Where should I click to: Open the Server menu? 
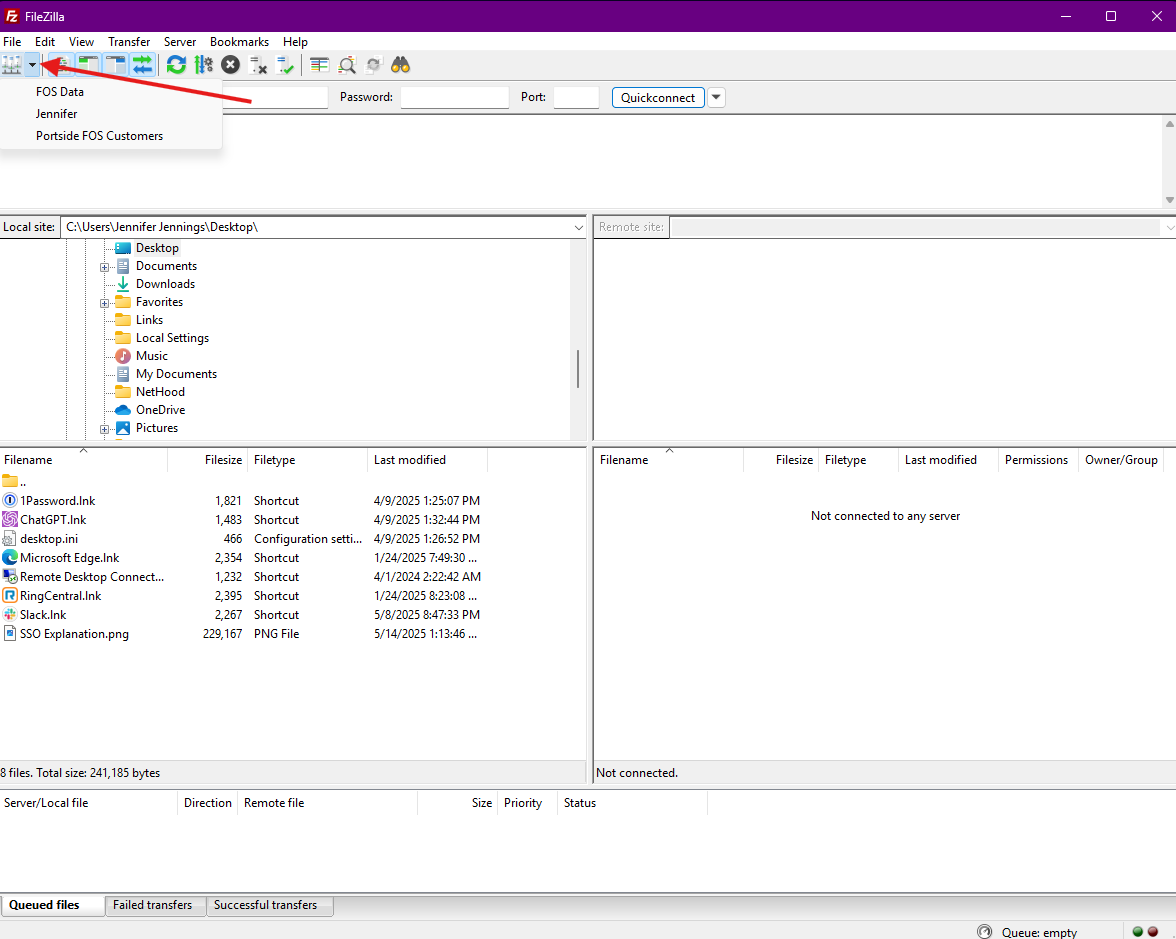pyautogui.click(x=180, y=42)
